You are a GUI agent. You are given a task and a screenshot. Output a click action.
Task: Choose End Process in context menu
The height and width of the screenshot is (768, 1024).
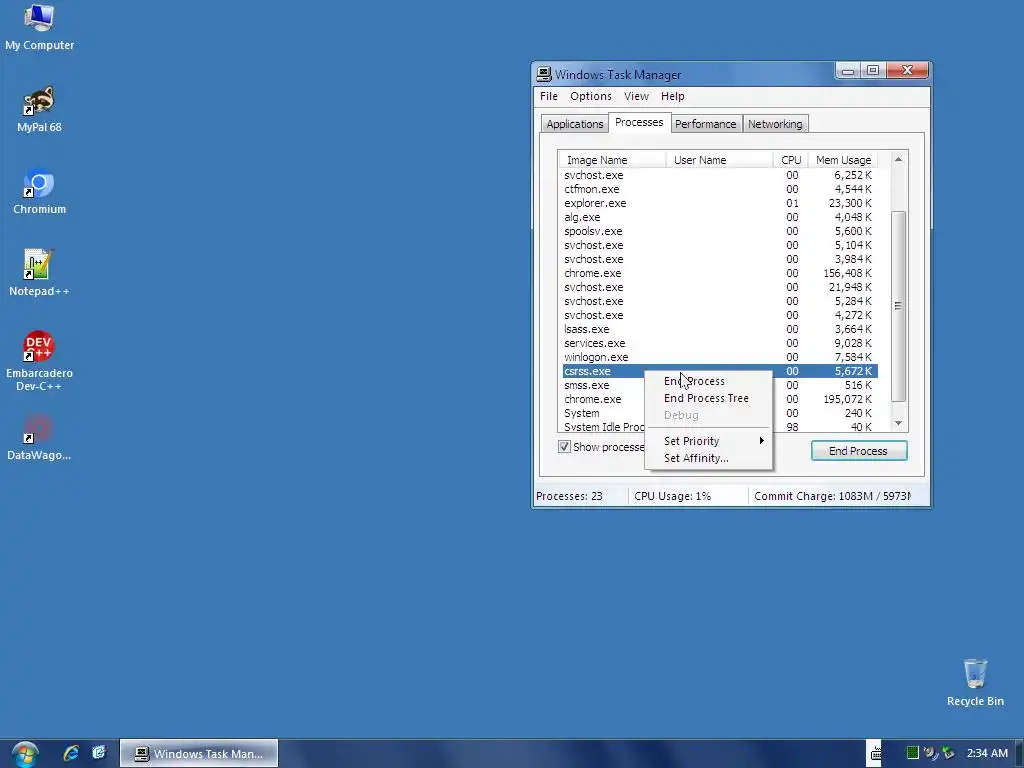(708, 381)
